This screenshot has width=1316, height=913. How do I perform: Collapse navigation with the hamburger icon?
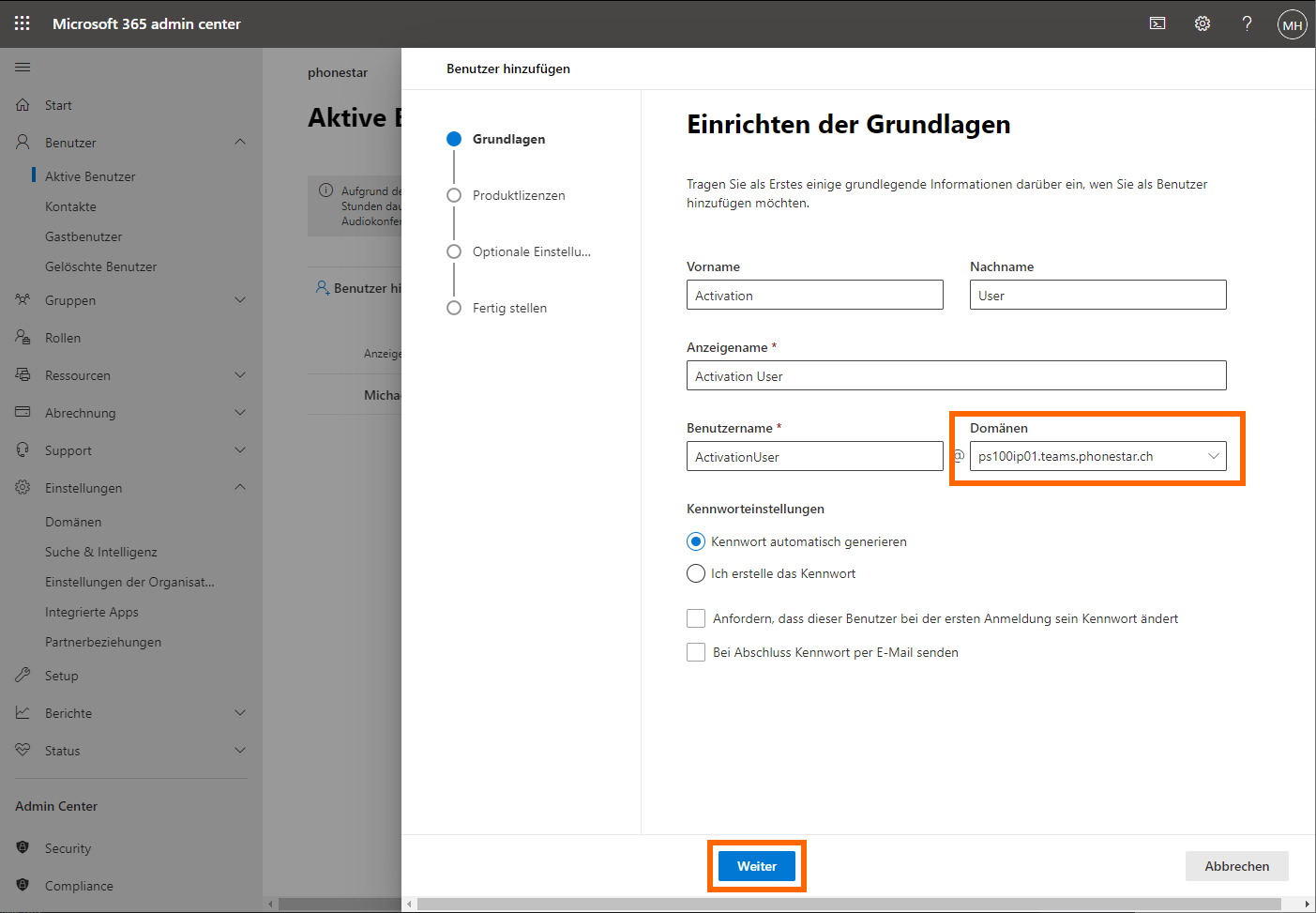pyautogui.click(x=23, y=67)
